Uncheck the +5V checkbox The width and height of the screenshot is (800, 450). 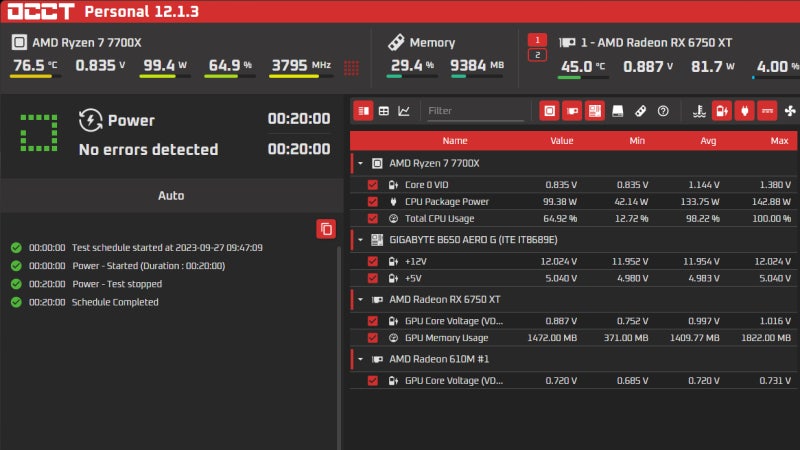(373, 278)
